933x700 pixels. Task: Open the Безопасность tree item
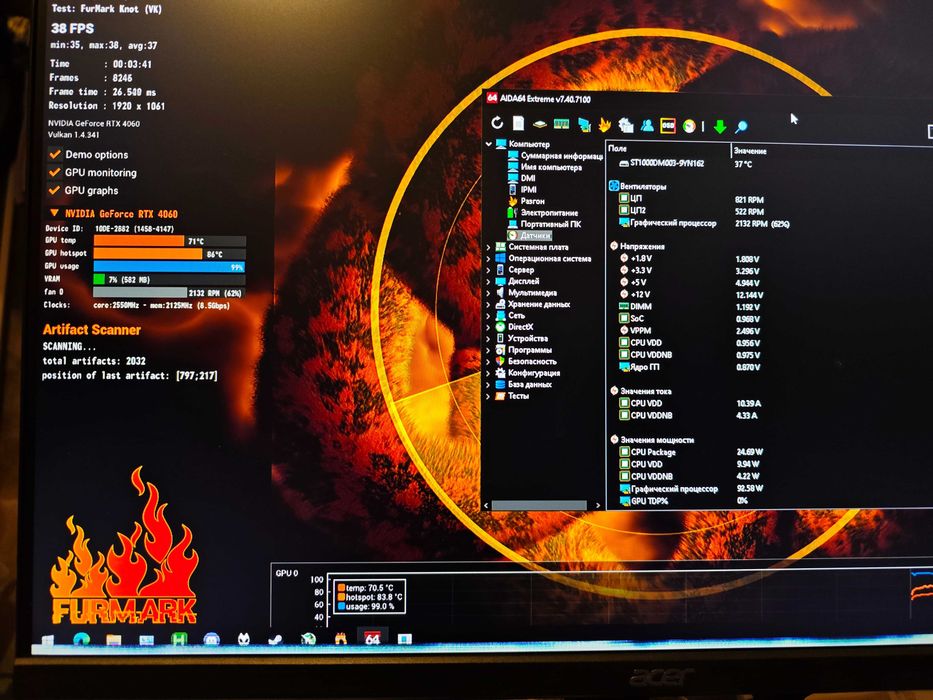click(x=532, y=361)
